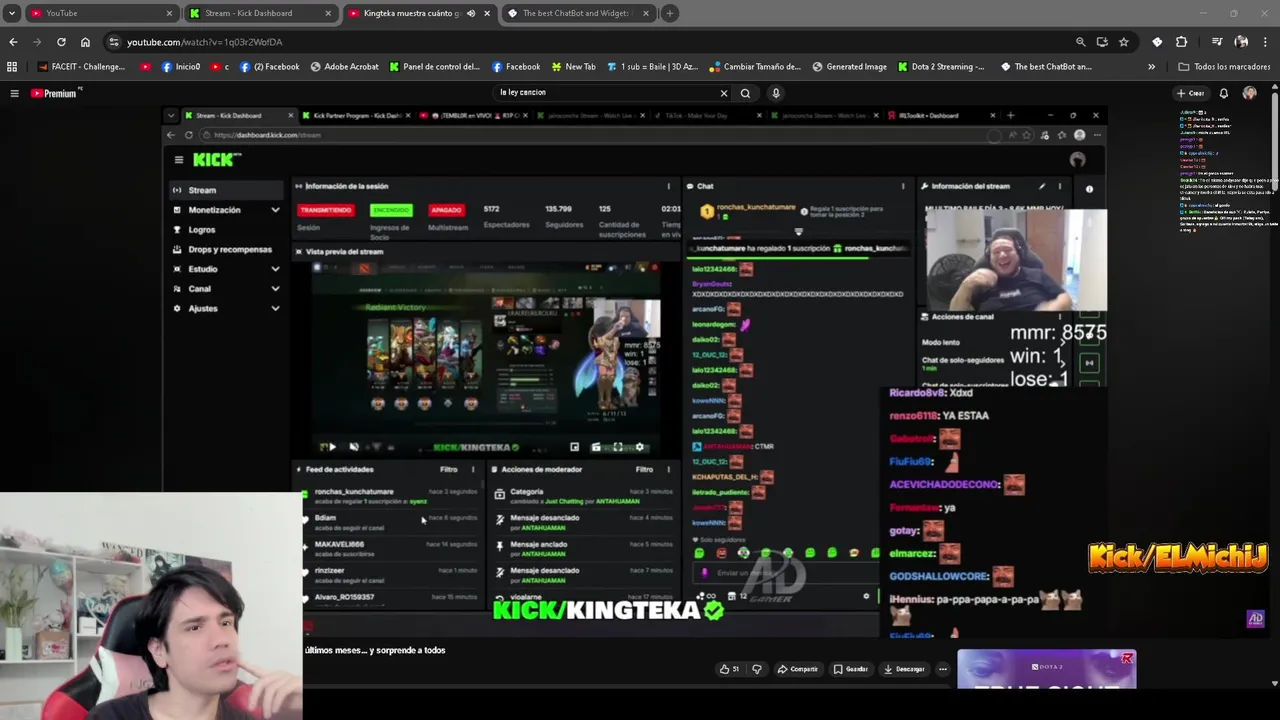Switch to The best ChatBot and Widgets tab
1280x720 pixels.
(578, 13)
